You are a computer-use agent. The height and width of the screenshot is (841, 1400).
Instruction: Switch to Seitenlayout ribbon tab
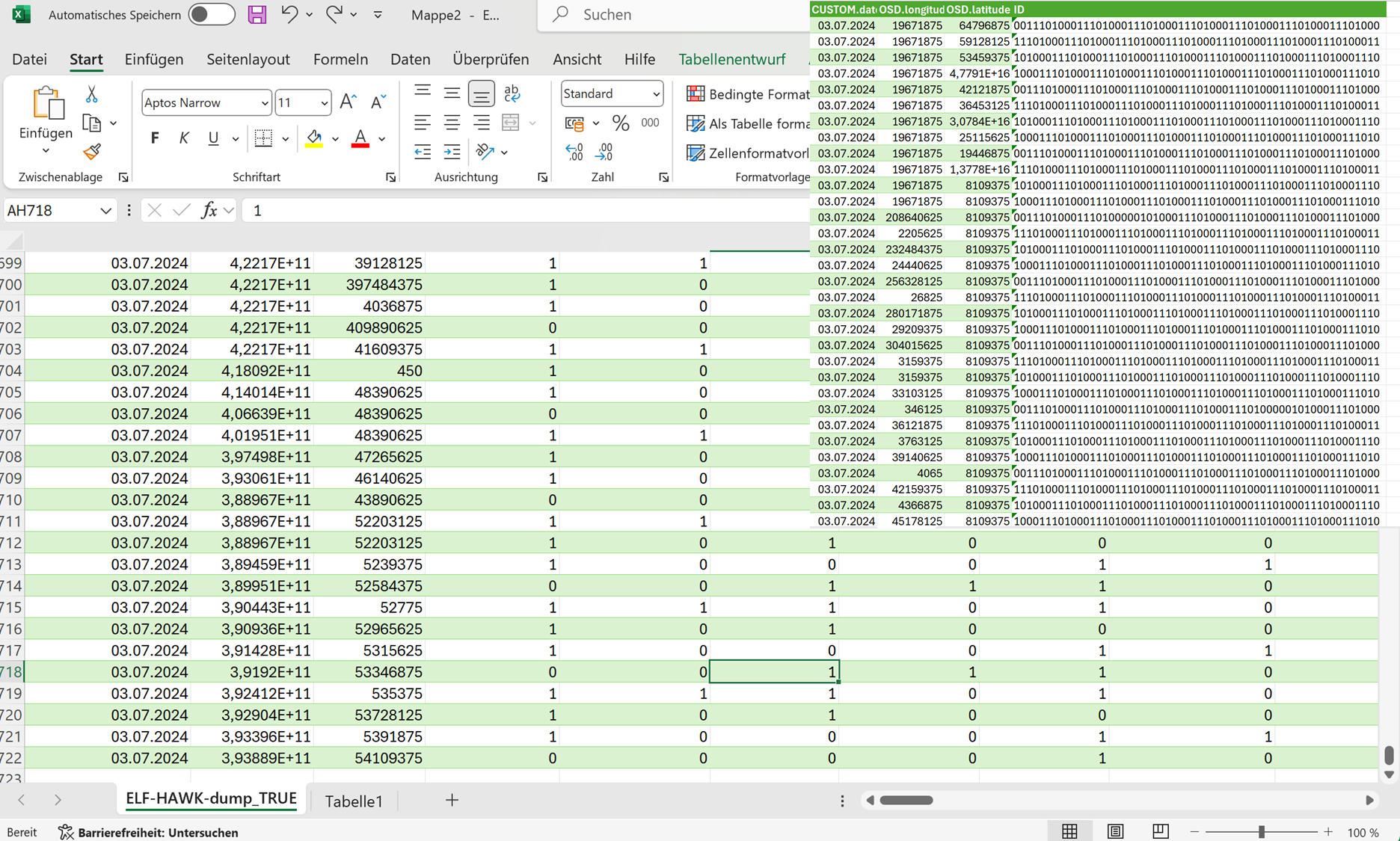click(248, 59)
